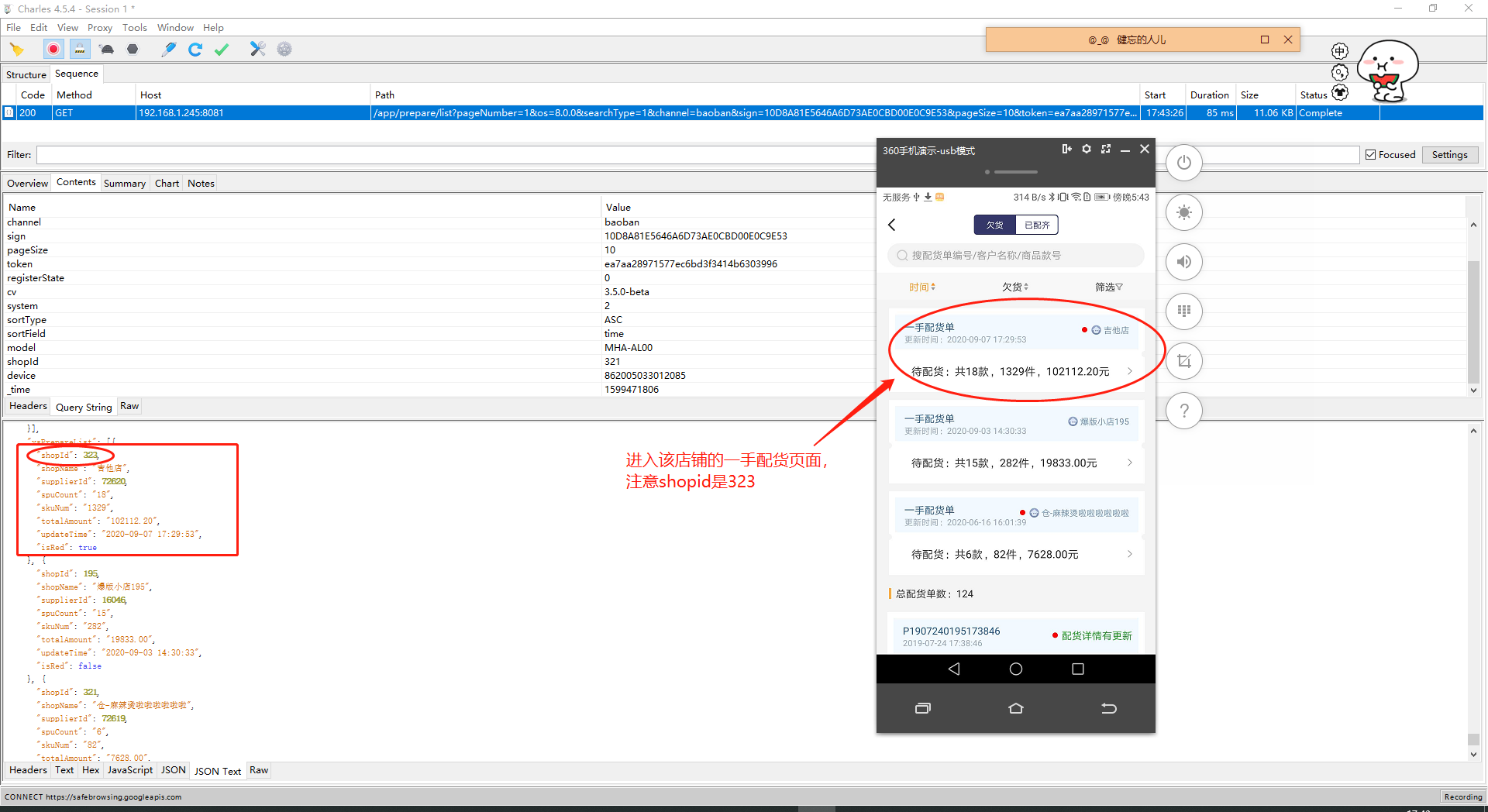Click the blue Repeat request icon
This screenshot has width=1488, height=812.
tap(195, 50)
